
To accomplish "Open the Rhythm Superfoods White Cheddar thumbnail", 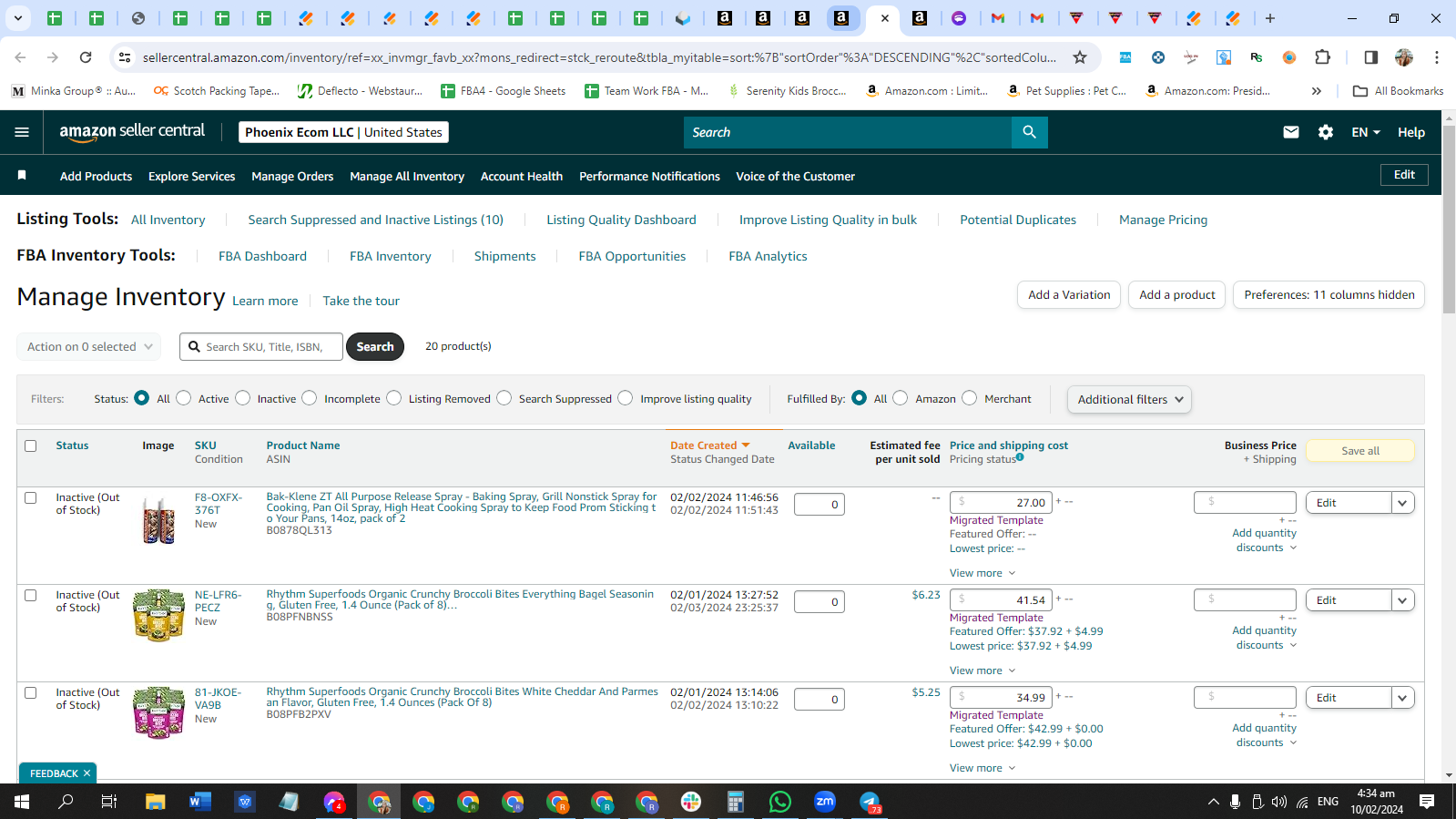I will tap(158, 712).
